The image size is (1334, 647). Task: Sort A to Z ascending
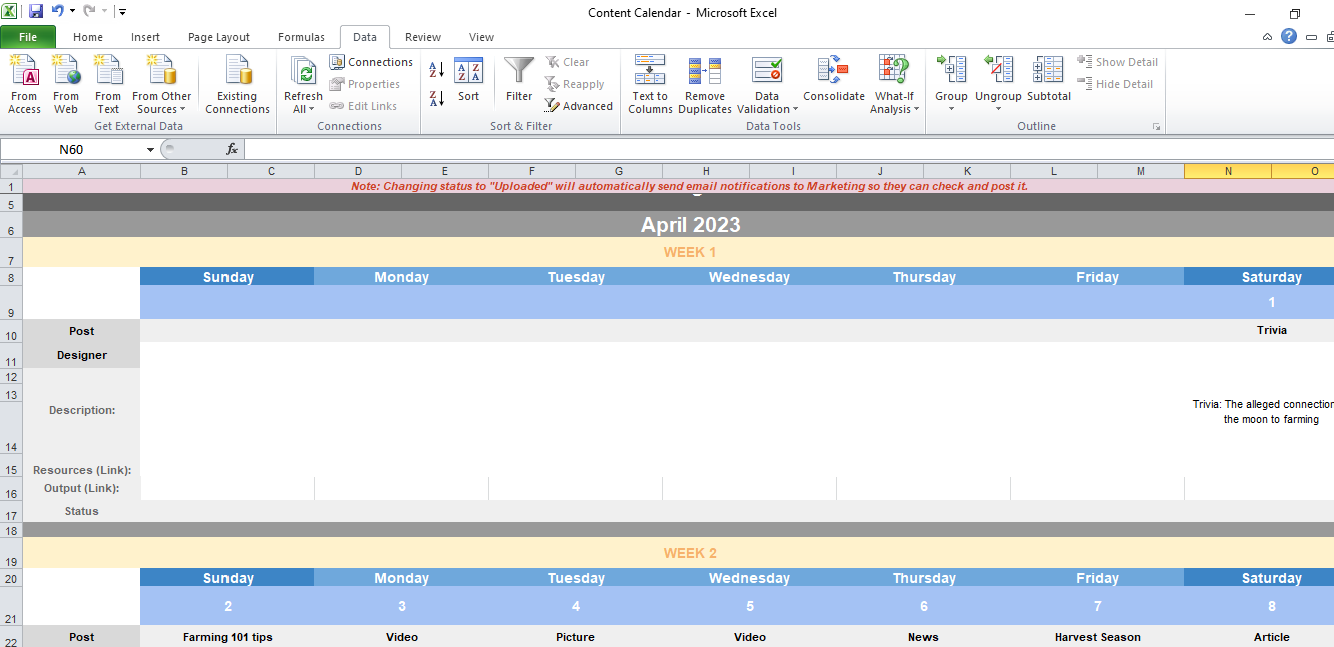point(437,70)
